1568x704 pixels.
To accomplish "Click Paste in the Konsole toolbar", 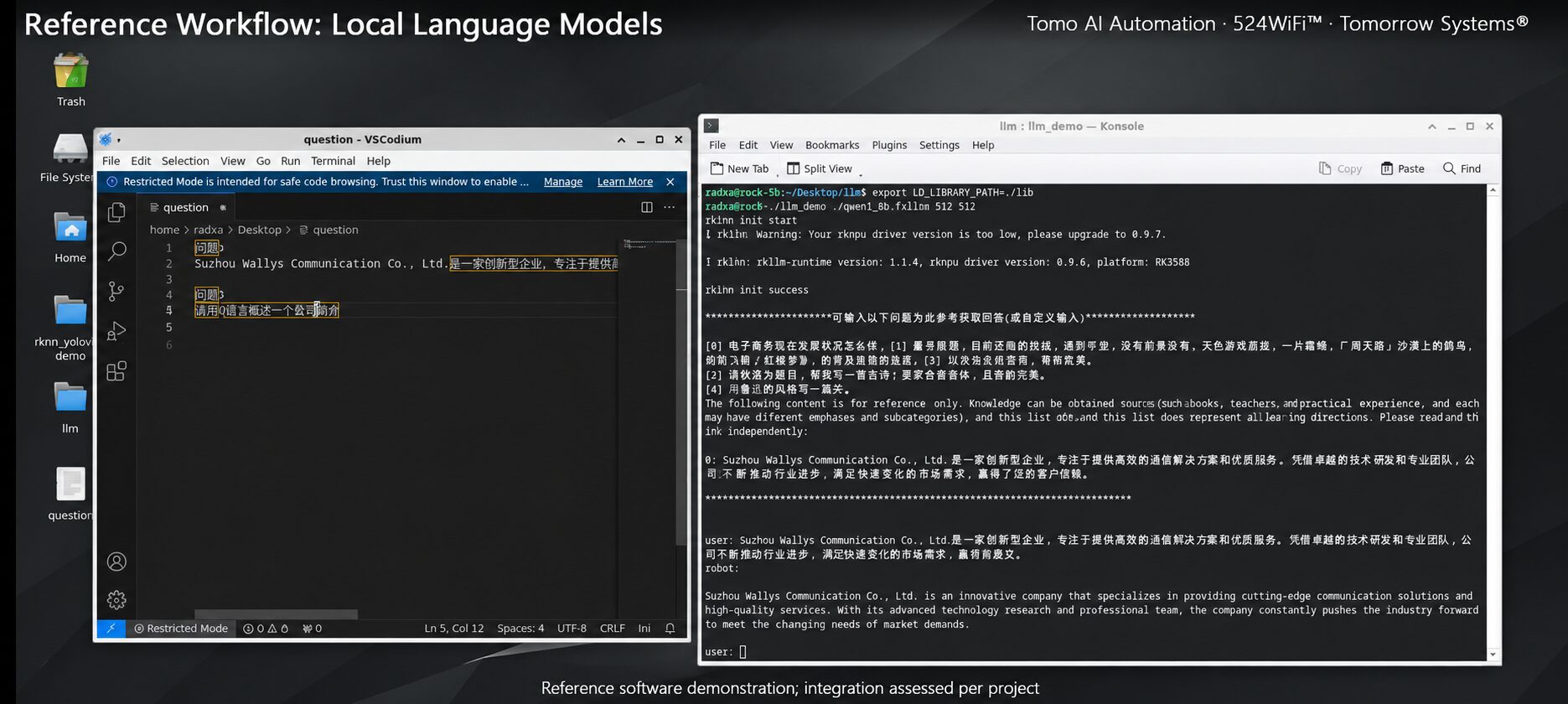I will coord(1402,168).
